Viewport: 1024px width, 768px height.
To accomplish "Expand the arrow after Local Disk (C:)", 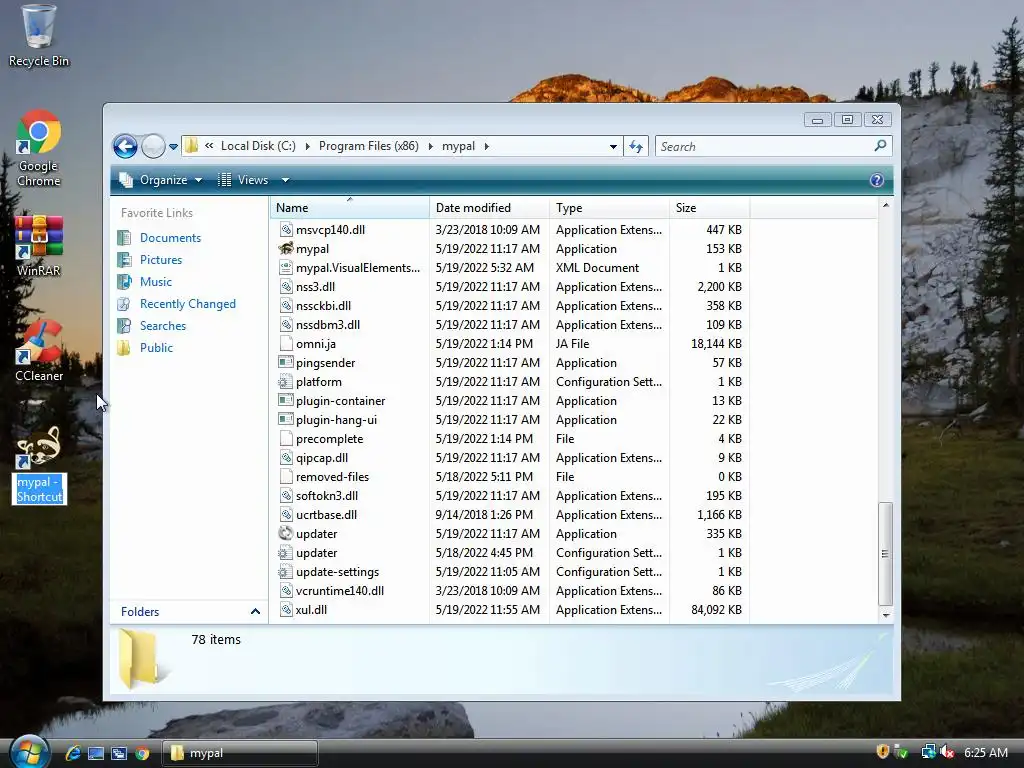I will [x=307, y=146].
